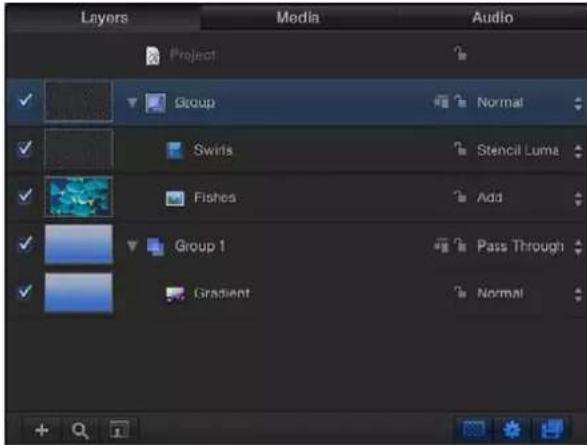The image size is (587, 445).
Task: Toggle the lock on Fishes row
Action: pos(460,196)
